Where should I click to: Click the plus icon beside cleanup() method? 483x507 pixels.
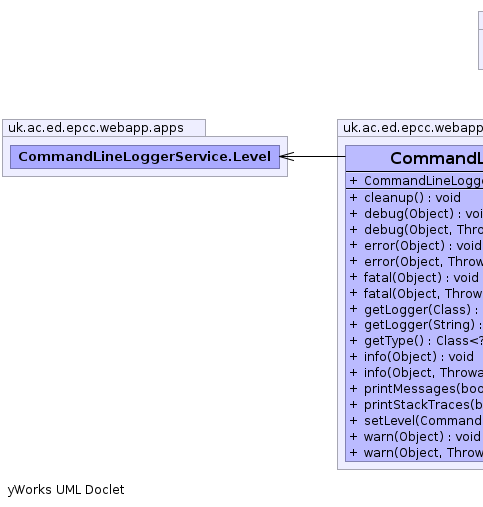coord(353,197)
